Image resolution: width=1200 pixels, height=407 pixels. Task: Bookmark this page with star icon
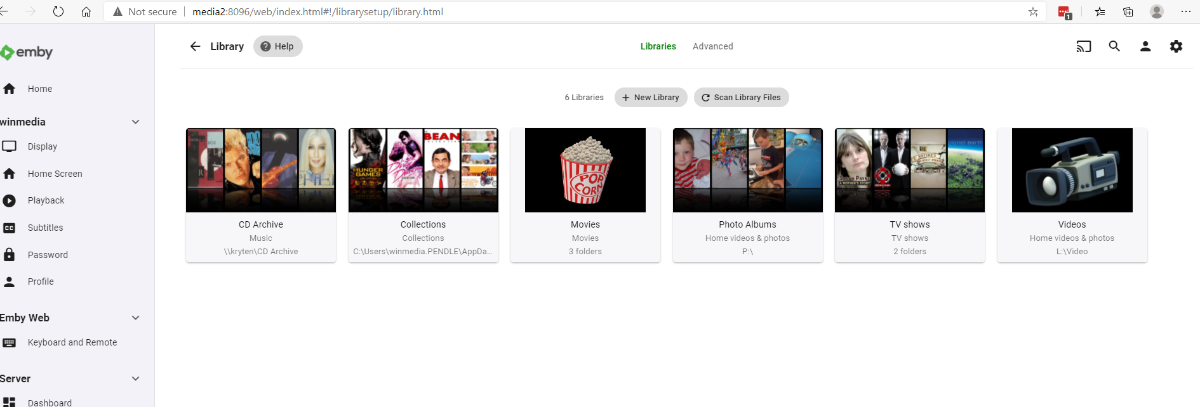pos(1033,12)
